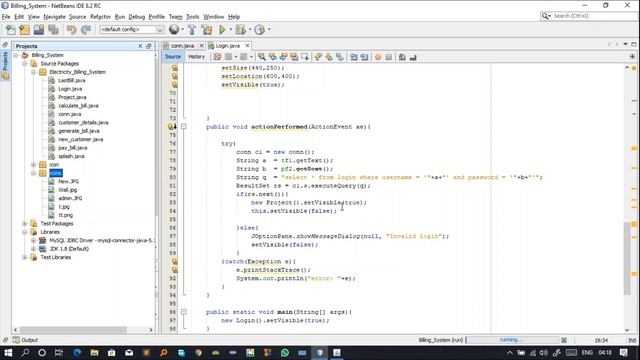Select splash.java in the project tree
Viewport: 640px width, 360px height.
71,156
